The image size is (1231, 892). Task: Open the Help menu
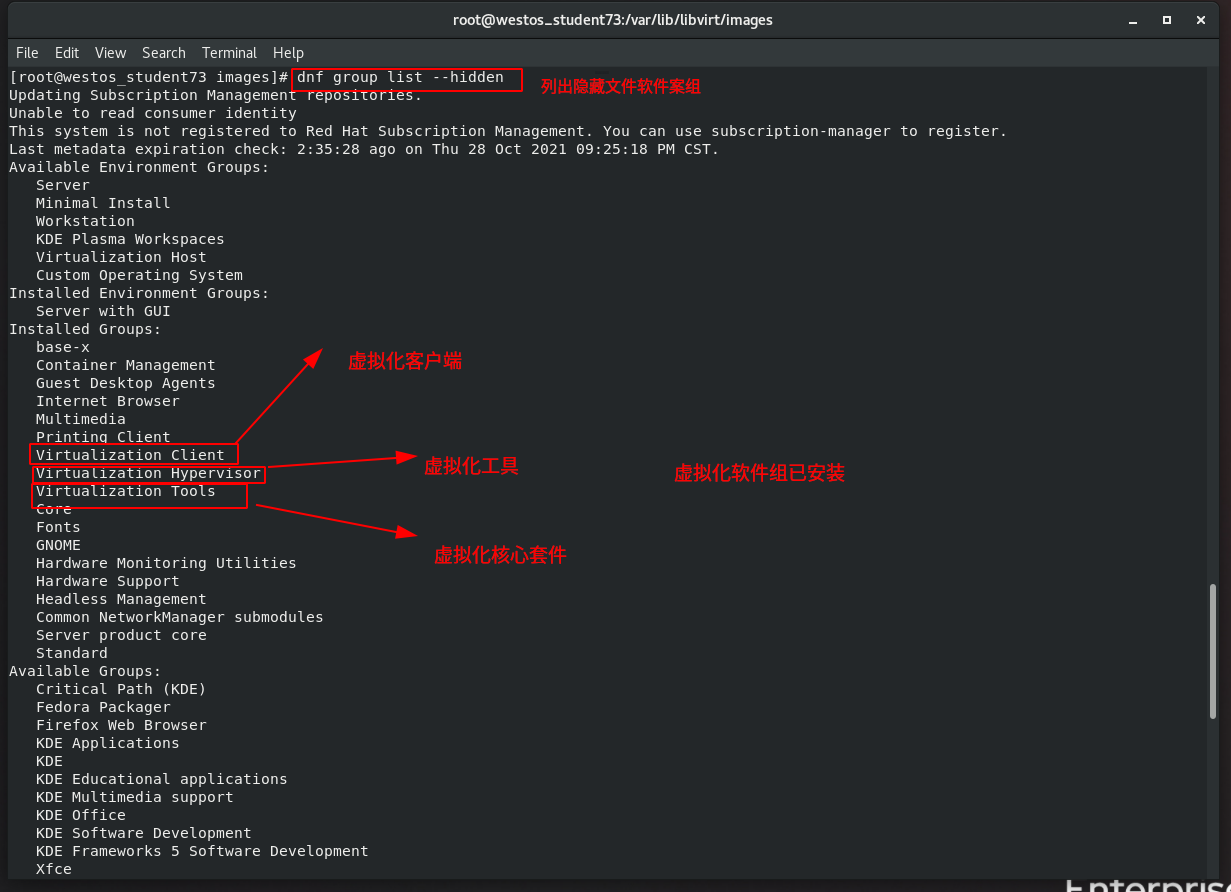tap(288, 53)
